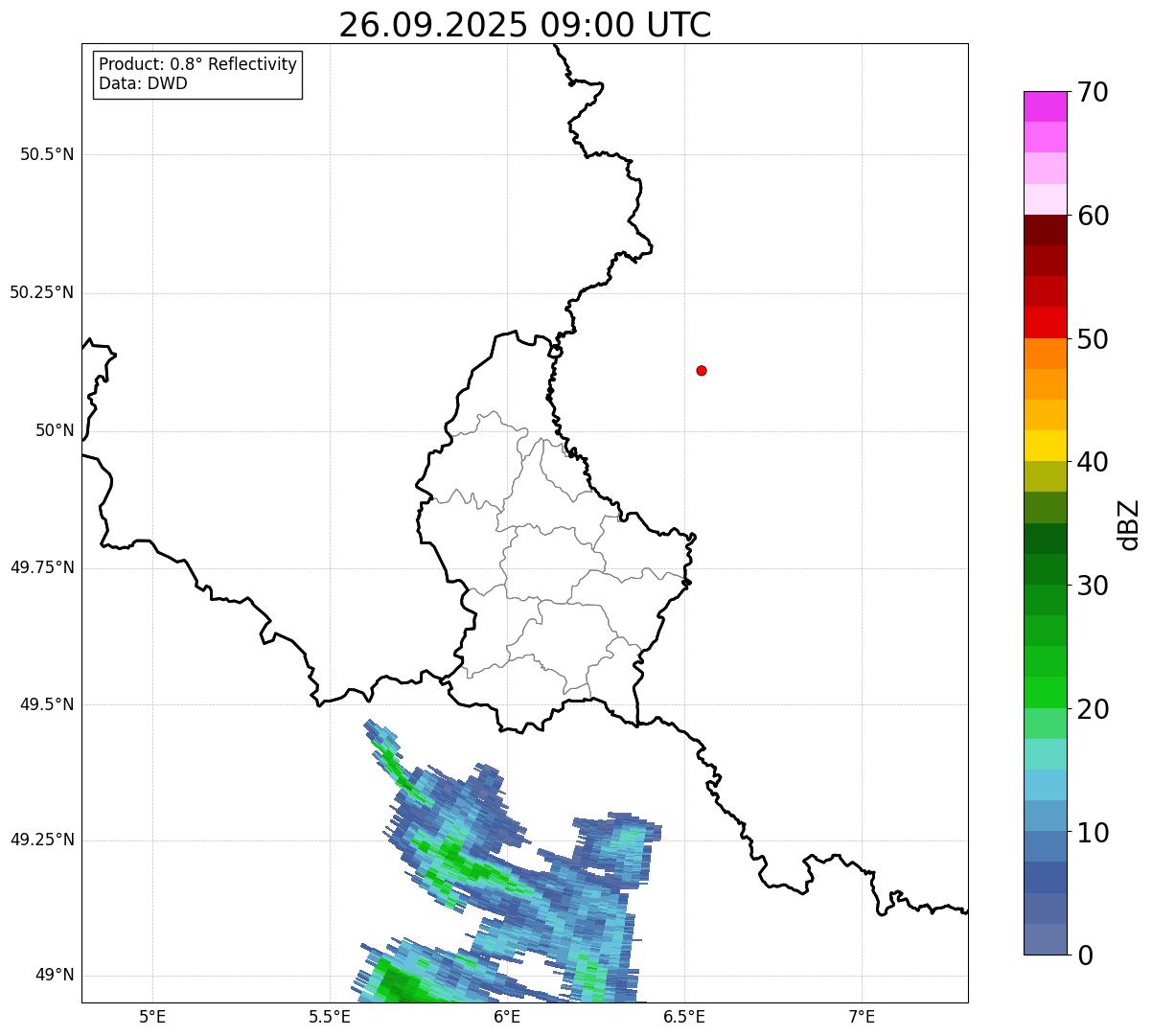The height and width of the screenshot is (1036, 1152).
Task: Click the dark maroon colorbar swatch just below 60 dBZ
Action: point(1045,230)
